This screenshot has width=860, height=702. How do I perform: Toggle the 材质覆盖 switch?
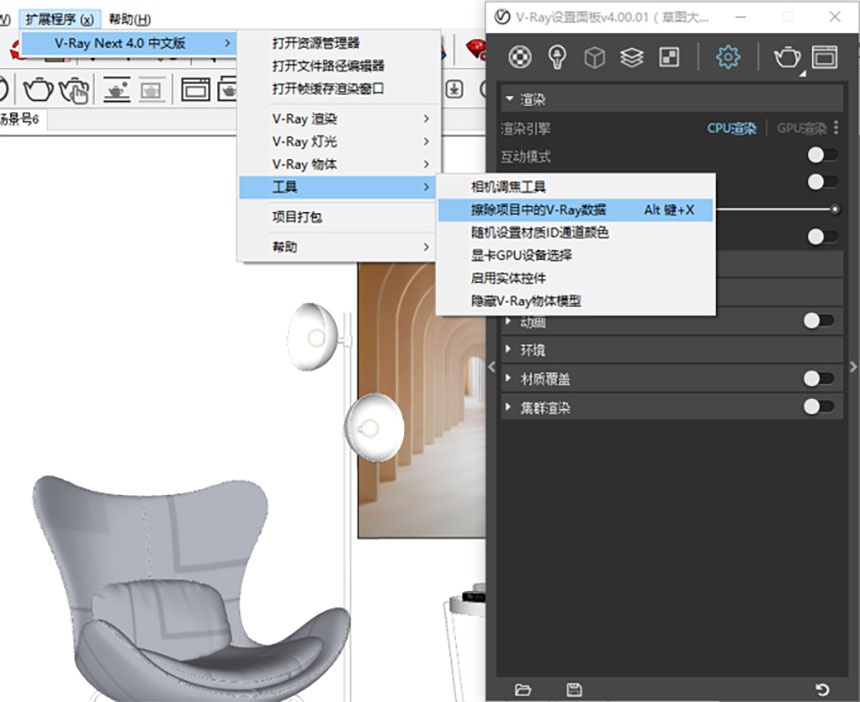click(x=819, y=378)
